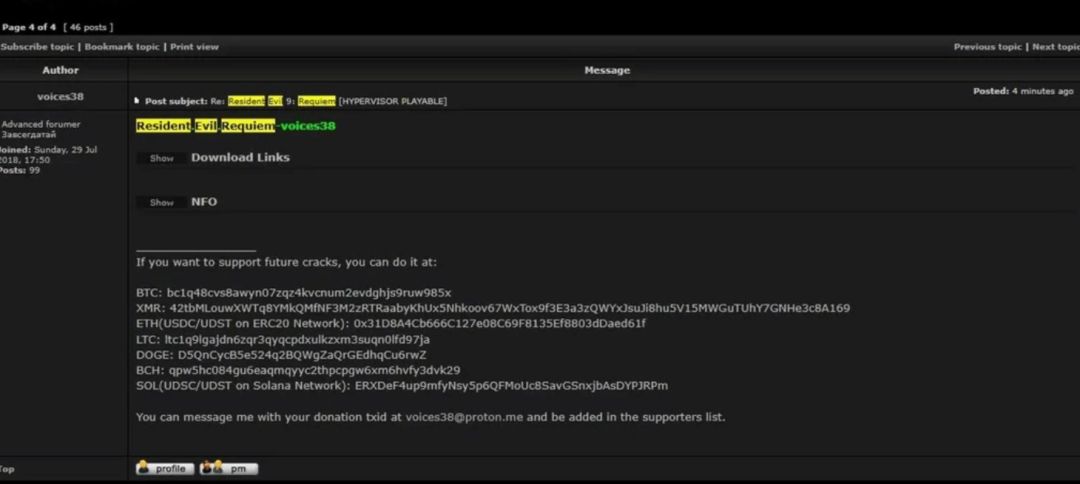Open the Bookmark topic link
The height and width of the screenshot is (484, 1080).
[x=122, y=47]
